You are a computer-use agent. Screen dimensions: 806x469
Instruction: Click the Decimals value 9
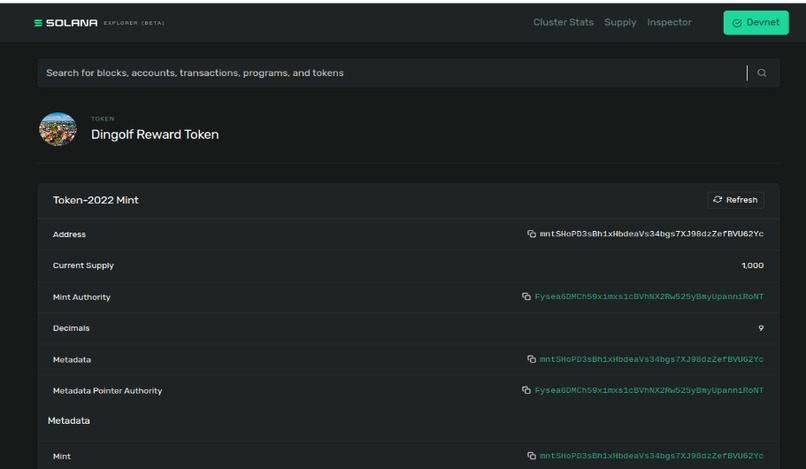761,328
